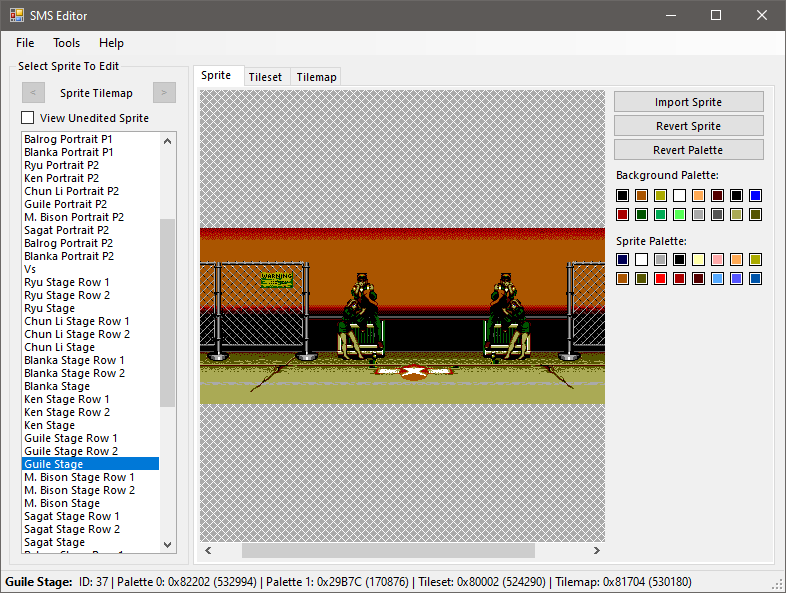786x593 pixels.
Task: Pick the bright red sprite palette swatch
Action: click(x=660, y=279)
